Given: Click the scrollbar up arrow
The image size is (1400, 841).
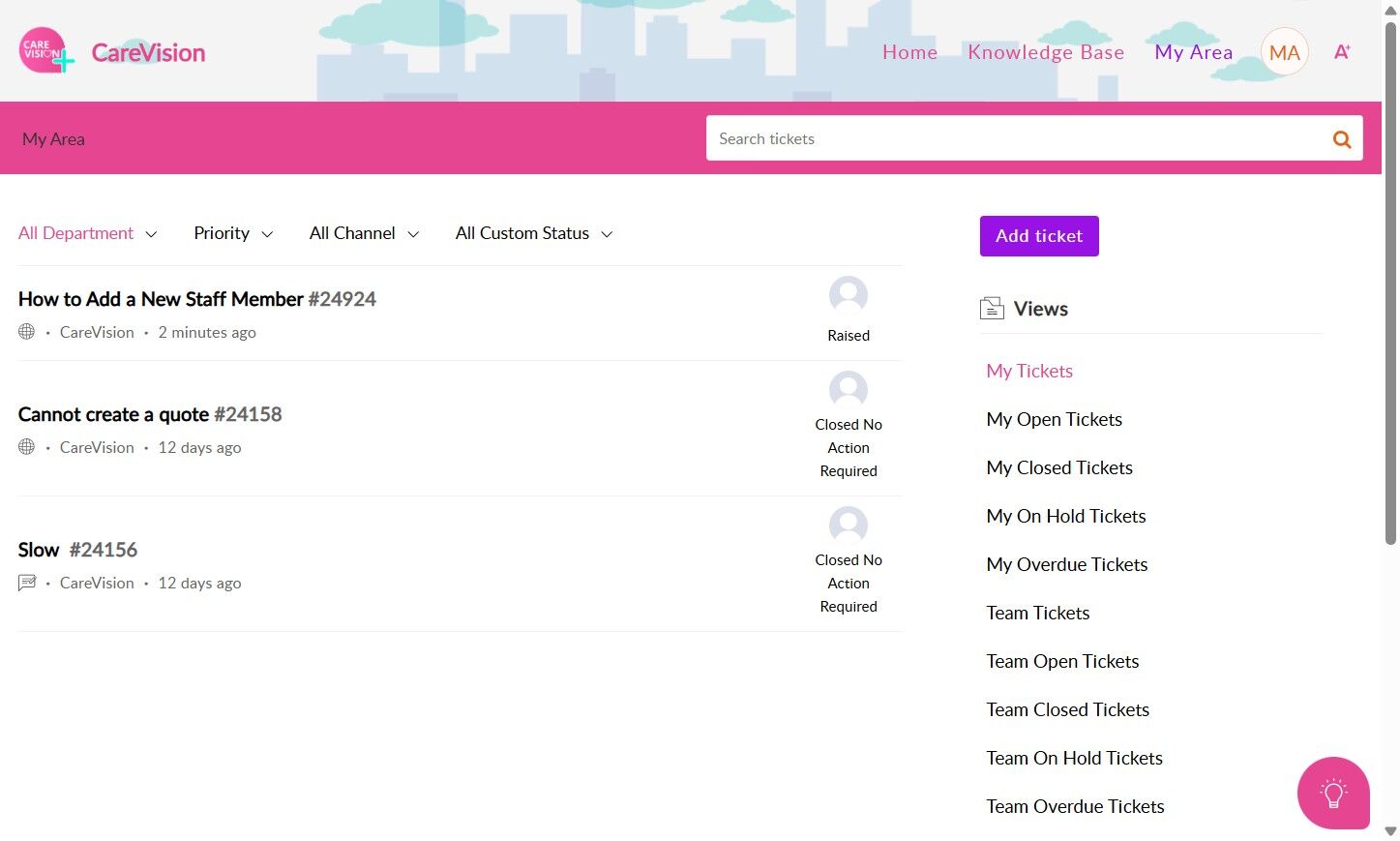Looking at the screenshot, I should point(1390,10).
